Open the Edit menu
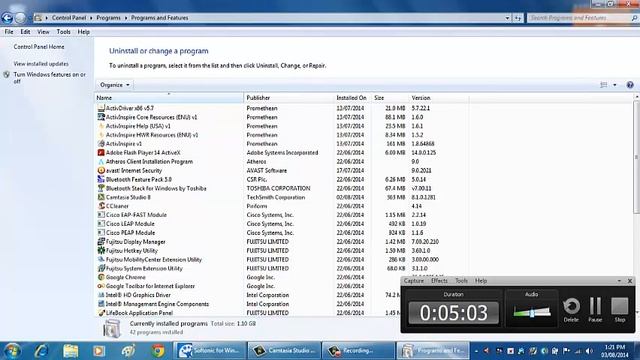640x360 pixels. (x=25, y=32)
